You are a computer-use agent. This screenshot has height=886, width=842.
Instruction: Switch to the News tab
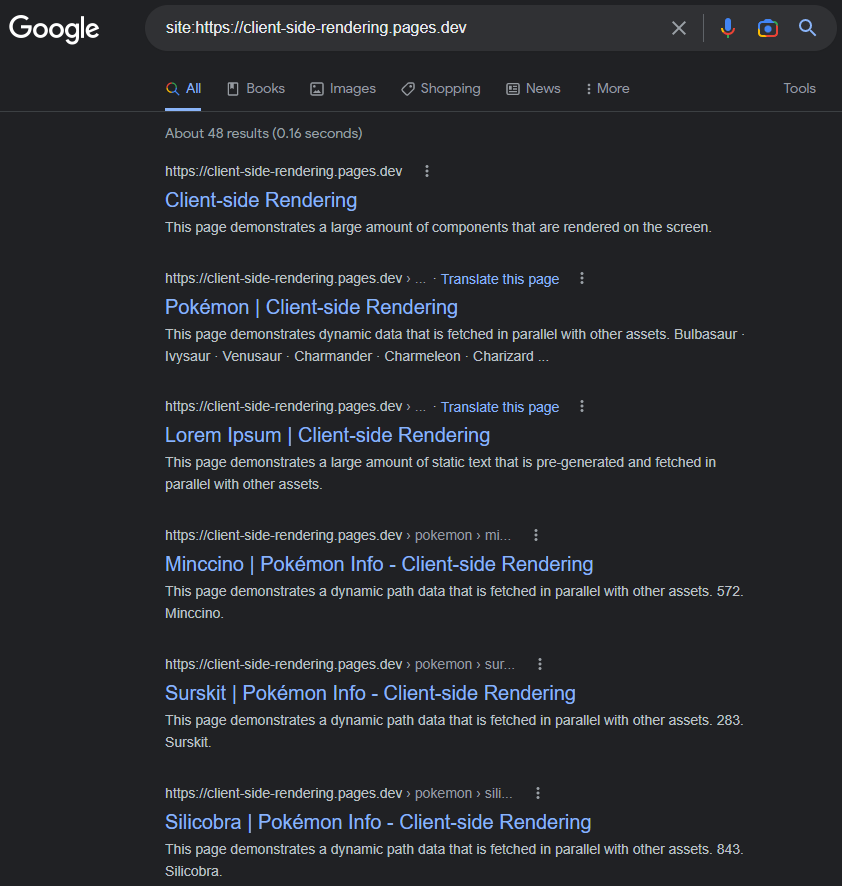point(533,88)
